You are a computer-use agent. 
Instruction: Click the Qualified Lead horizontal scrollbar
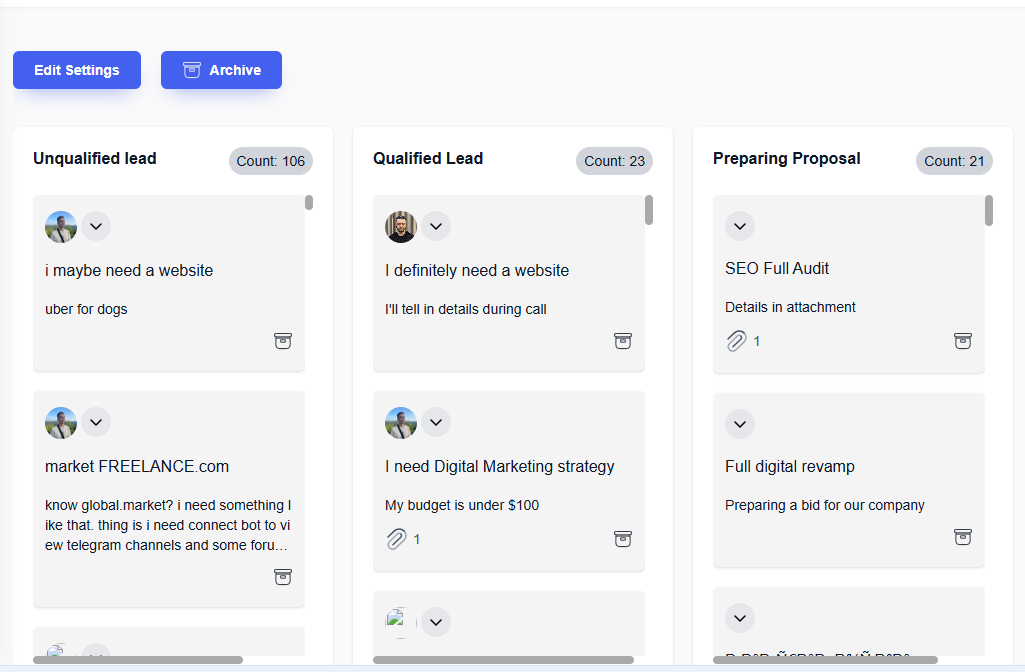point(503,660)
